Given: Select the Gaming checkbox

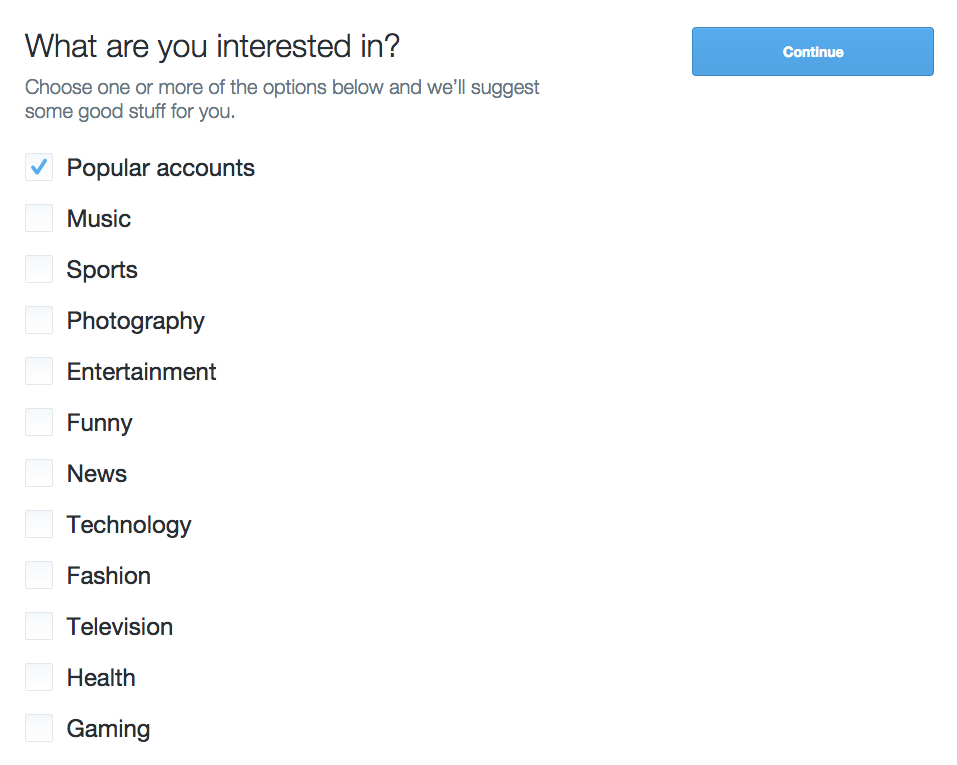Looking at the screenshot, I should coord(38,728).
